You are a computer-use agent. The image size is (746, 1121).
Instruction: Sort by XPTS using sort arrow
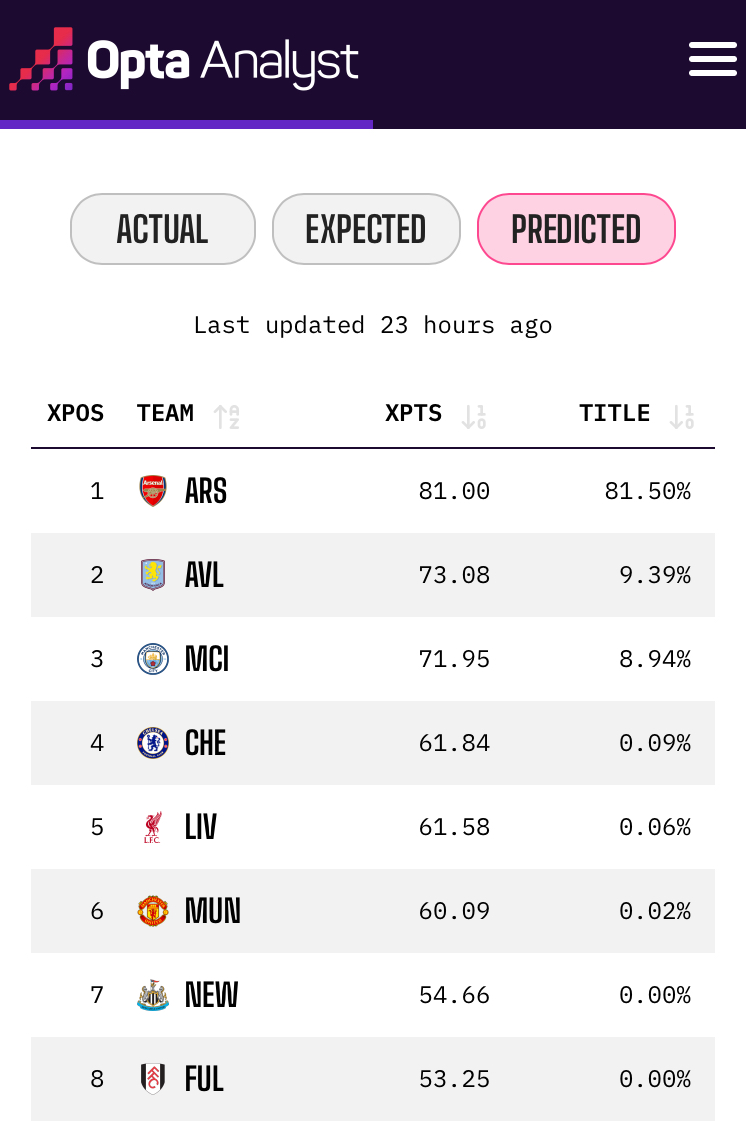coord(474,416)
